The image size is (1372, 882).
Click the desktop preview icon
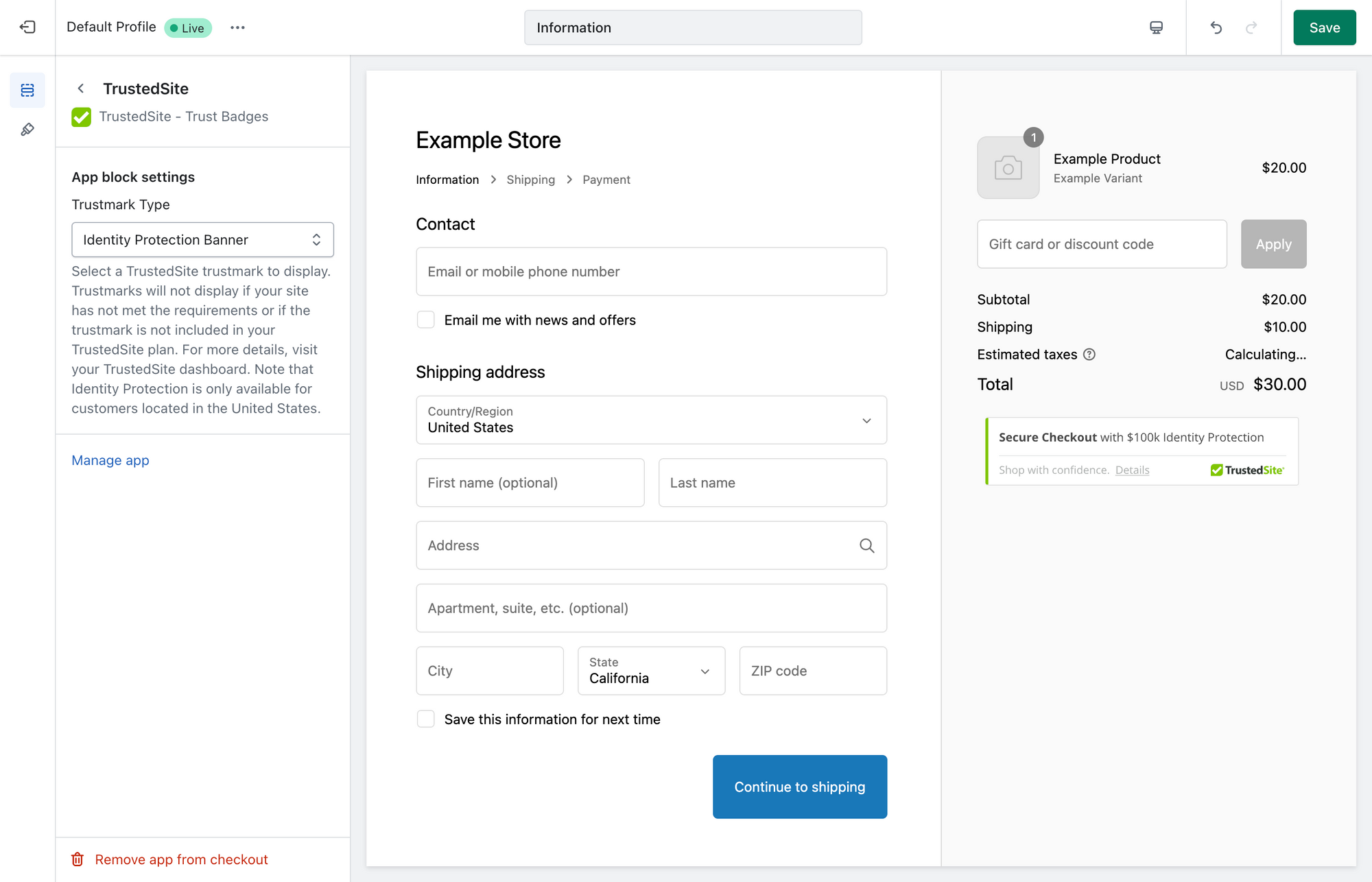click(x=1157, y=27)
